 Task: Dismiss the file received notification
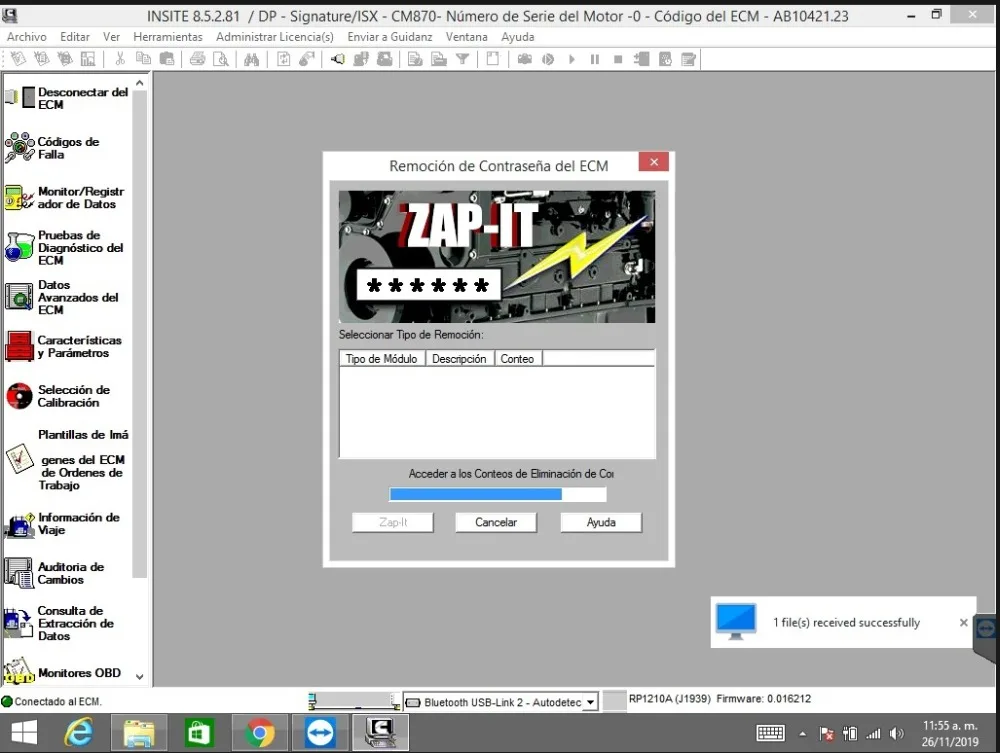964,622
